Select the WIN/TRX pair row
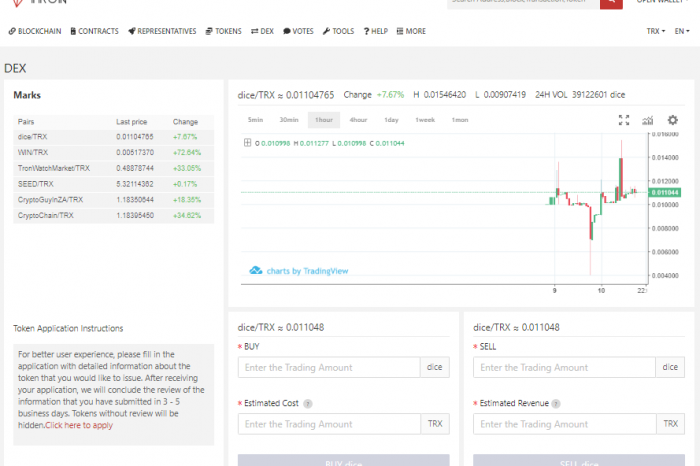This screenshot has height=466, width=700. [x=113, y=153]
